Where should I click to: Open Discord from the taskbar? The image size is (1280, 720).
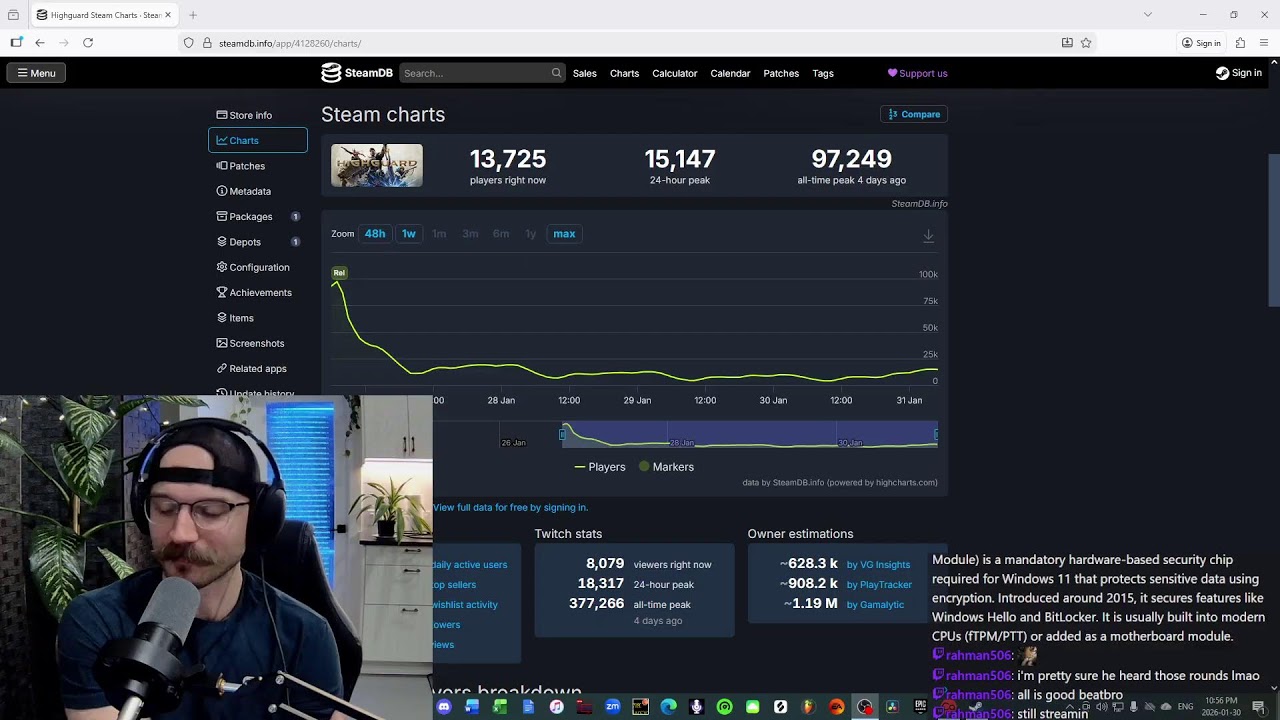coord(444,707)
